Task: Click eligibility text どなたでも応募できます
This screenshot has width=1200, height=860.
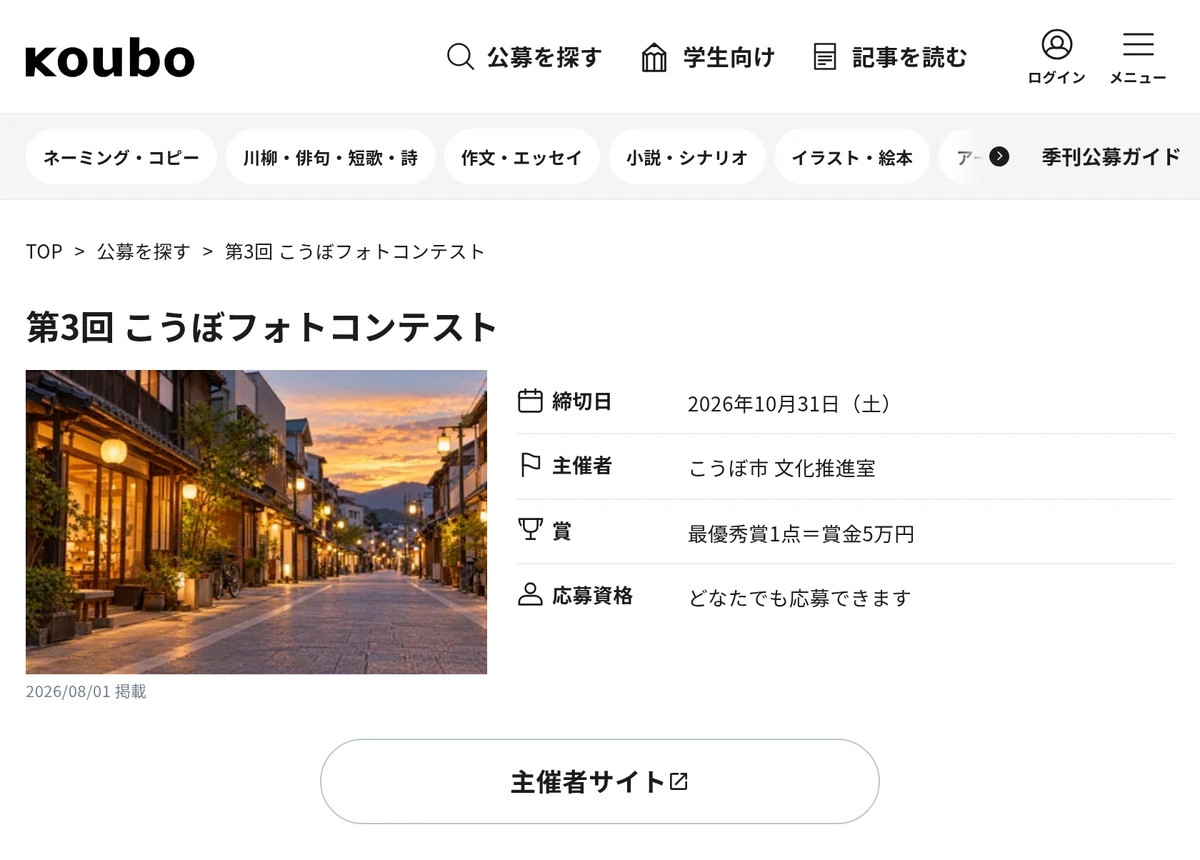Action: [x=800, y=598]
